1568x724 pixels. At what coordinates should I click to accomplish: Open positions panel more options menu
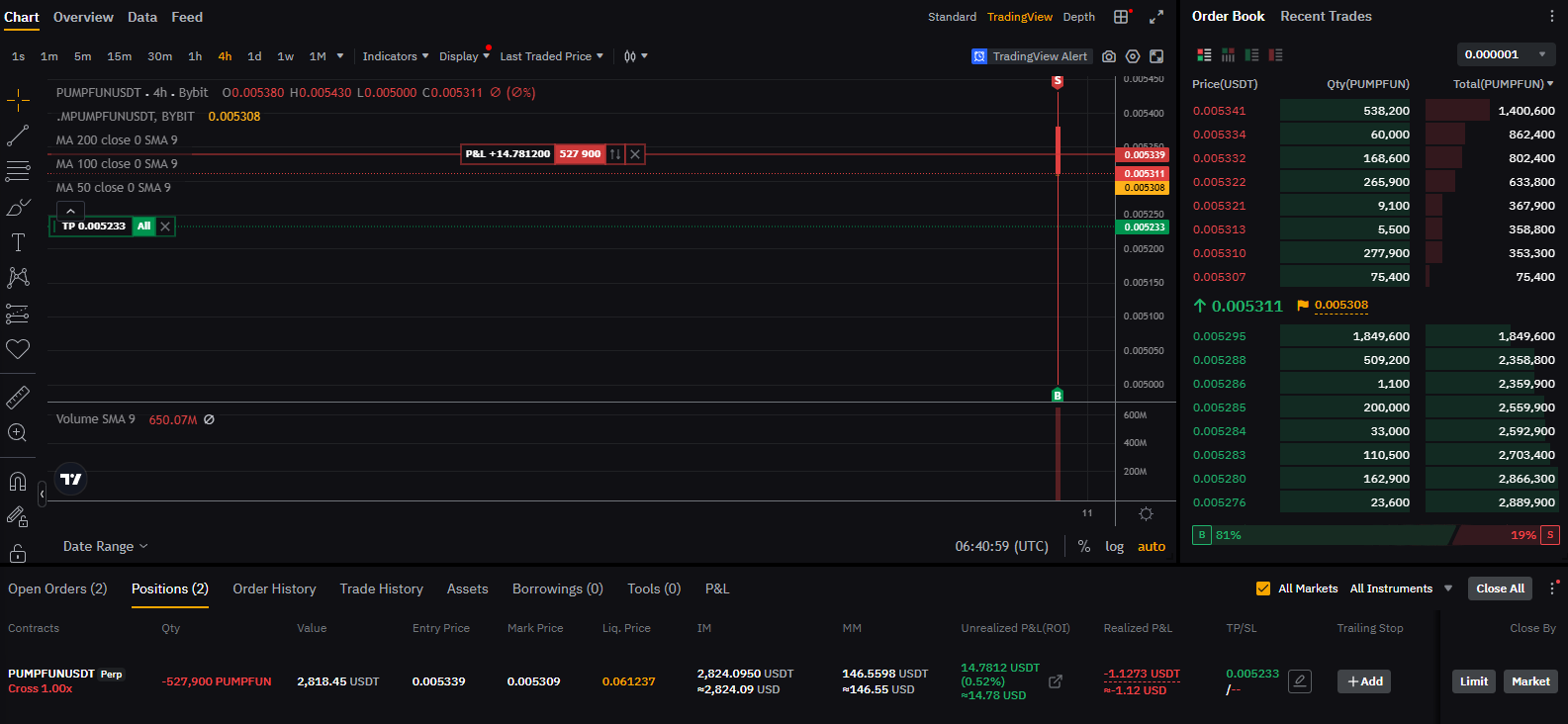pyautogui.click(x=1551, y=588)
